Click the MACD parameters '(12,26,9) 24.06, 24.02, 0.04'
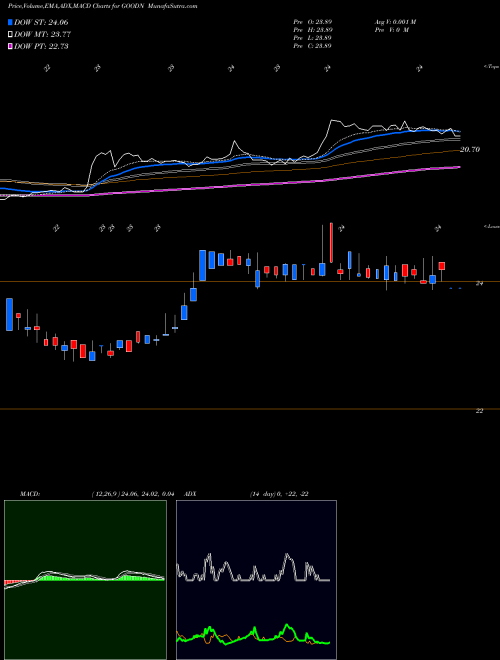Viewport: 500px width, 660px height. [133, 494]
